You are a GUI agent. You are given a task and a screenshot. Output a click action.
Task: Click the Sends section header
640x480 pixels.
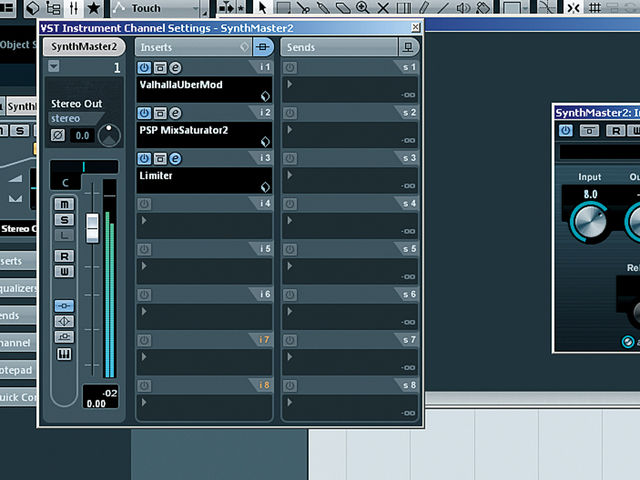click(340, 47)
